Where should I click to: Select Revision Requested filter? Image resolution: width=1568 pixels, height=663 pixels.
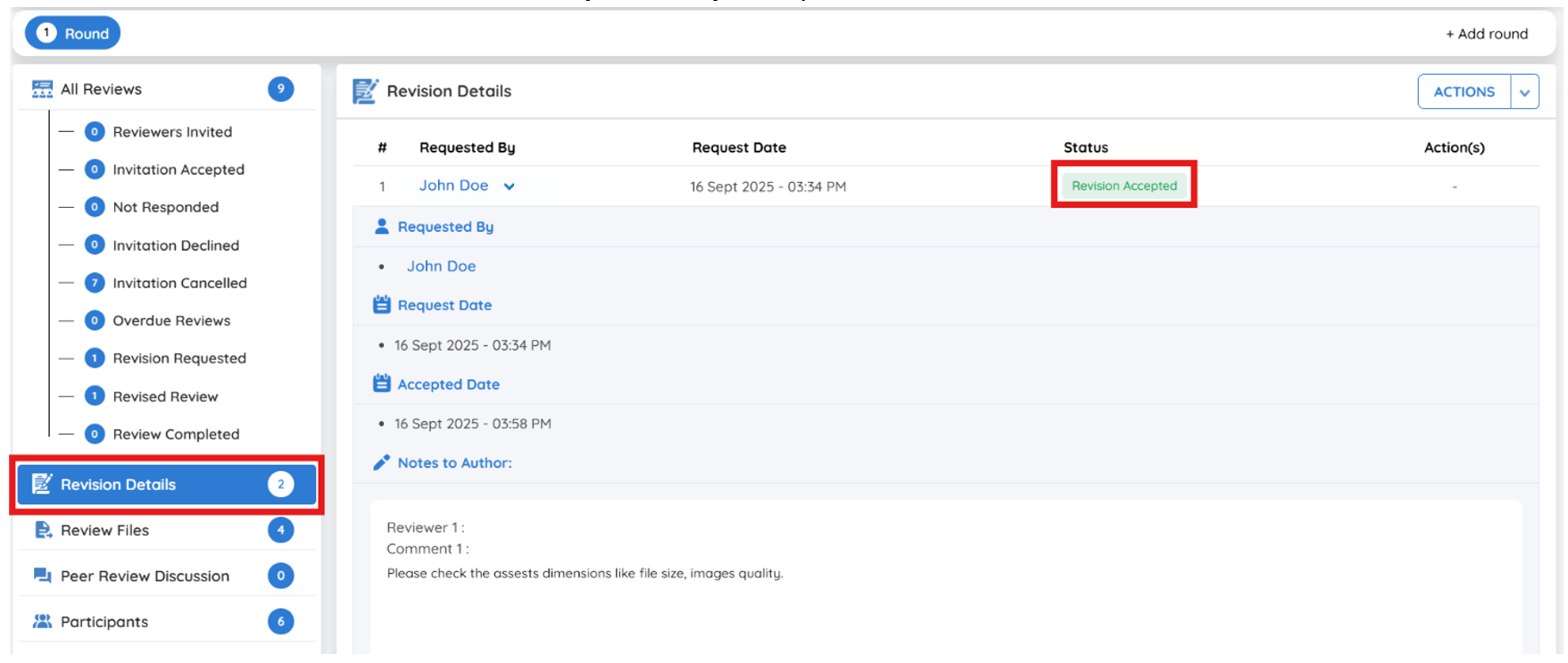pos(179,358)
